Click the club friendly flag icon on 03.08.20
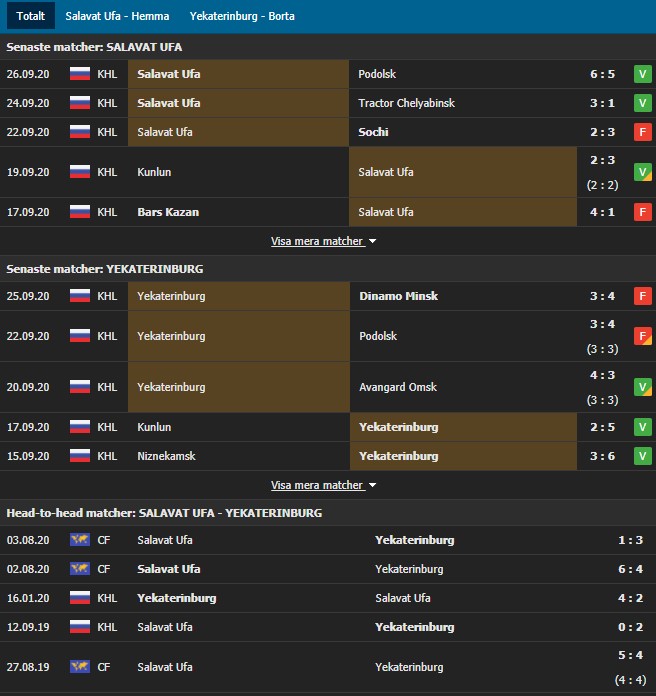The width and height of the screenshot is (656, 696). (x=80, y=540)
